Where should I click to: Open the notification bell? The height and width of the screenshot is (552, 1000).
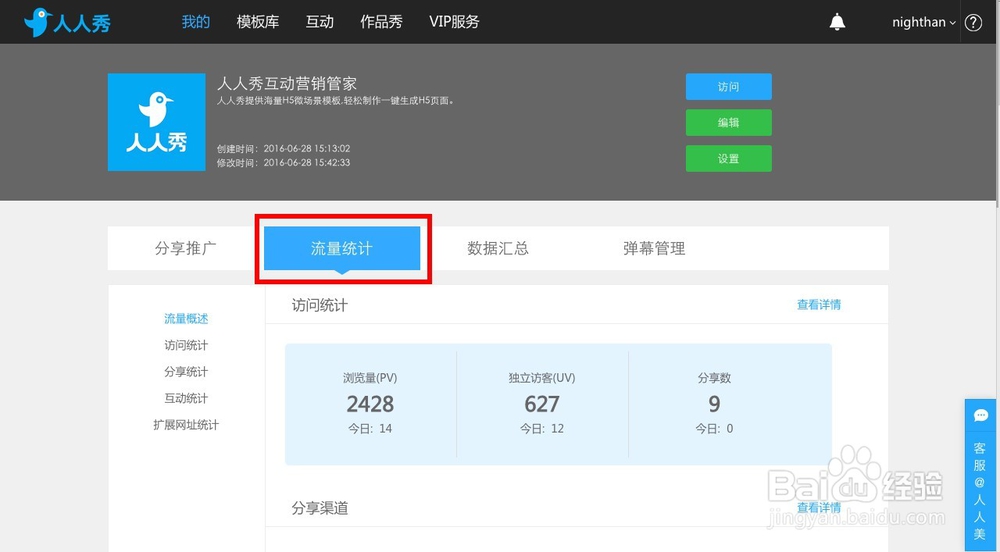pos(837,22)
